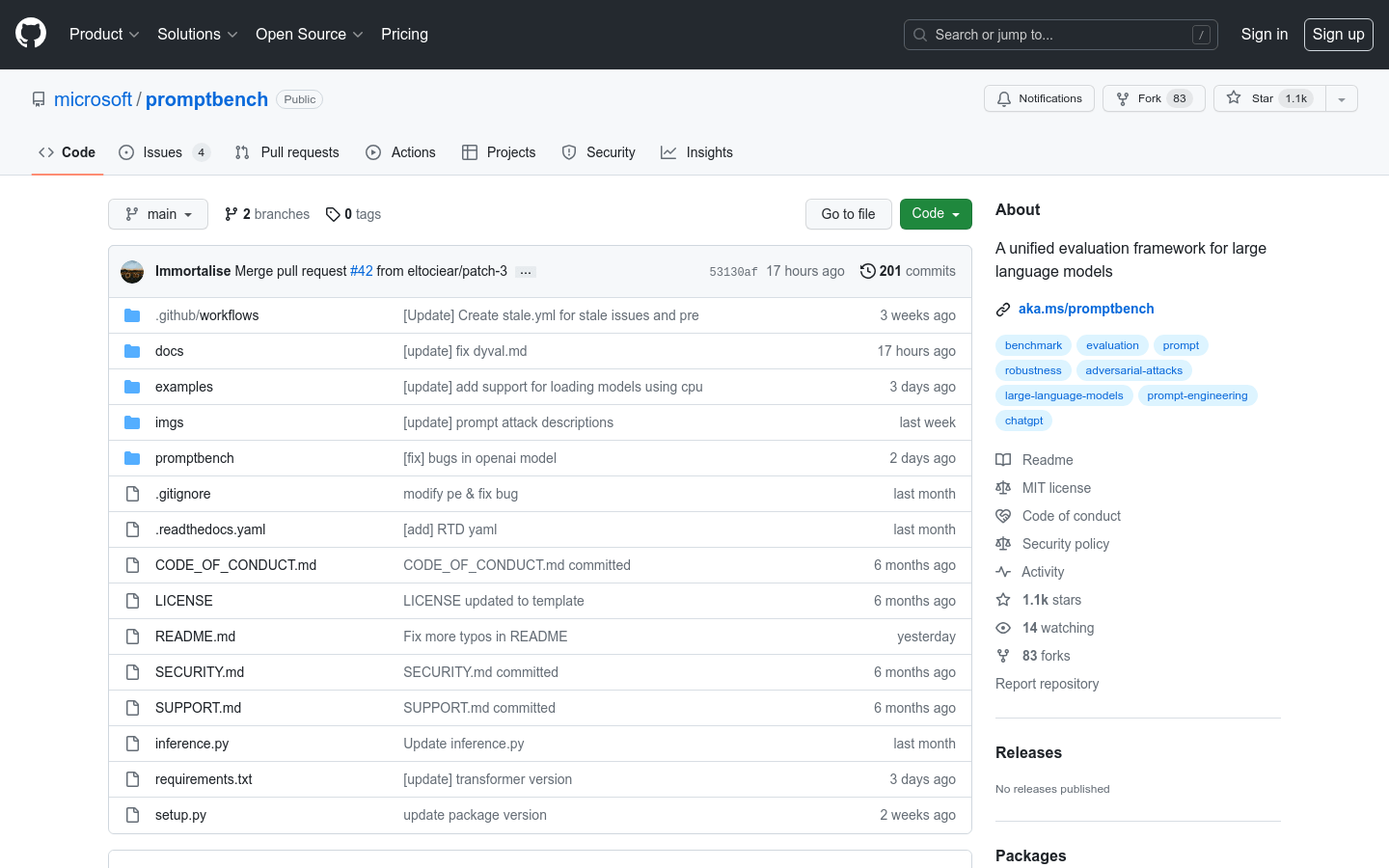Viewport: 1389px width, 868px height.
Task: Switch to the Pull requests tab
Action: tap(286, 151)
